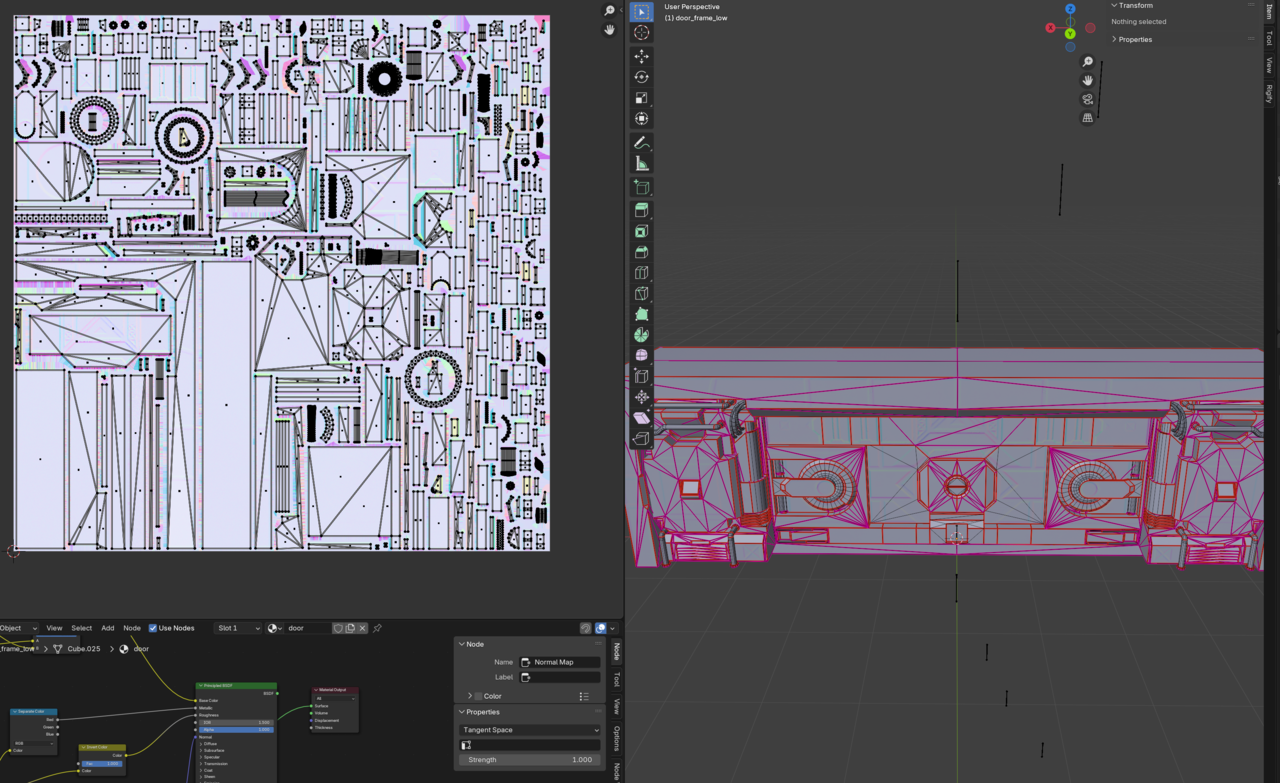The image size is (1280, 783).
Task: Open the Node menu in the shader editor
Action: tap(131, 628)
